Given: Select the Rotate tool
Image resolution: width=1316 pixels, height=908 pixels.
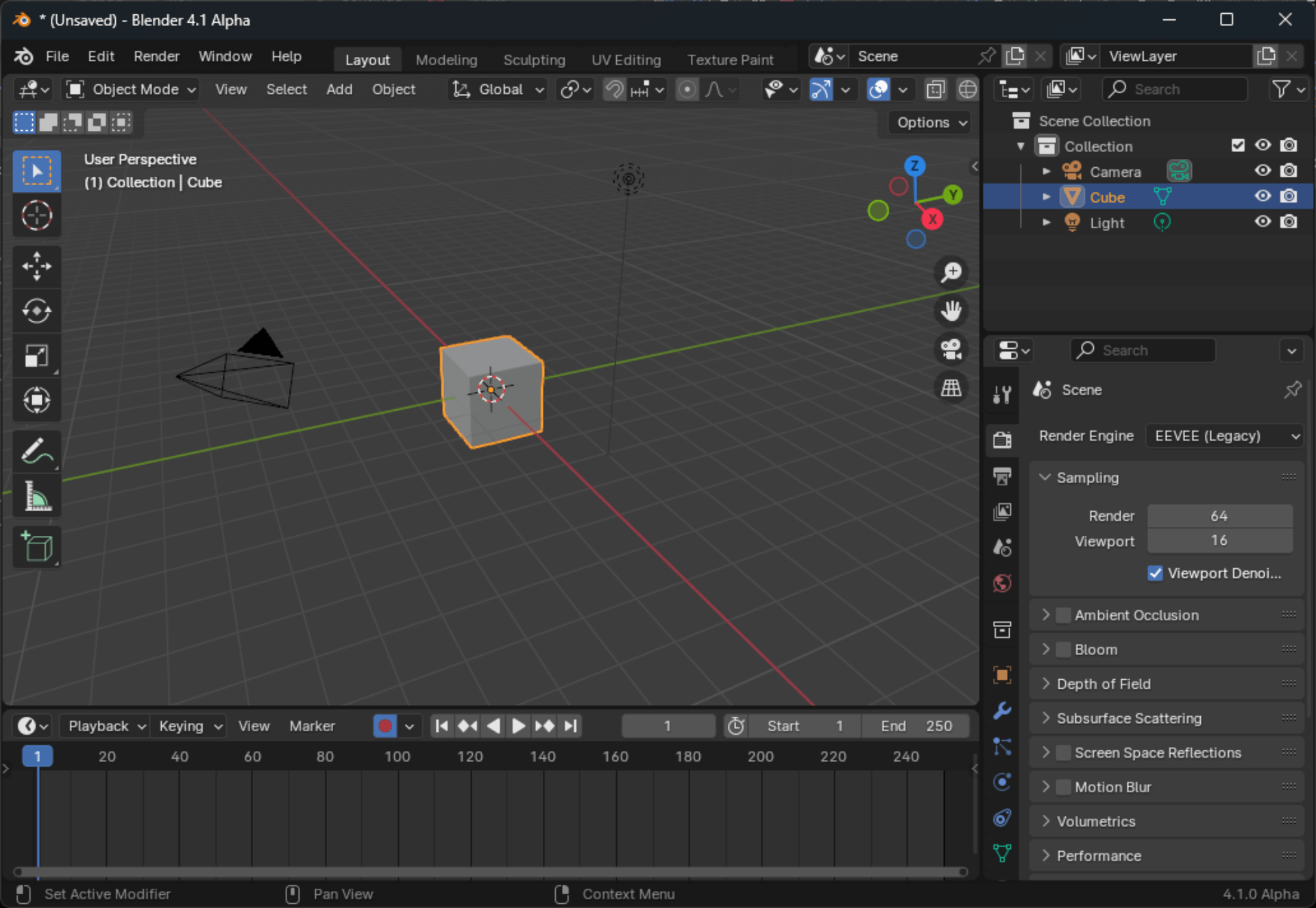Looking at the screenshot, I should point(36,311).
